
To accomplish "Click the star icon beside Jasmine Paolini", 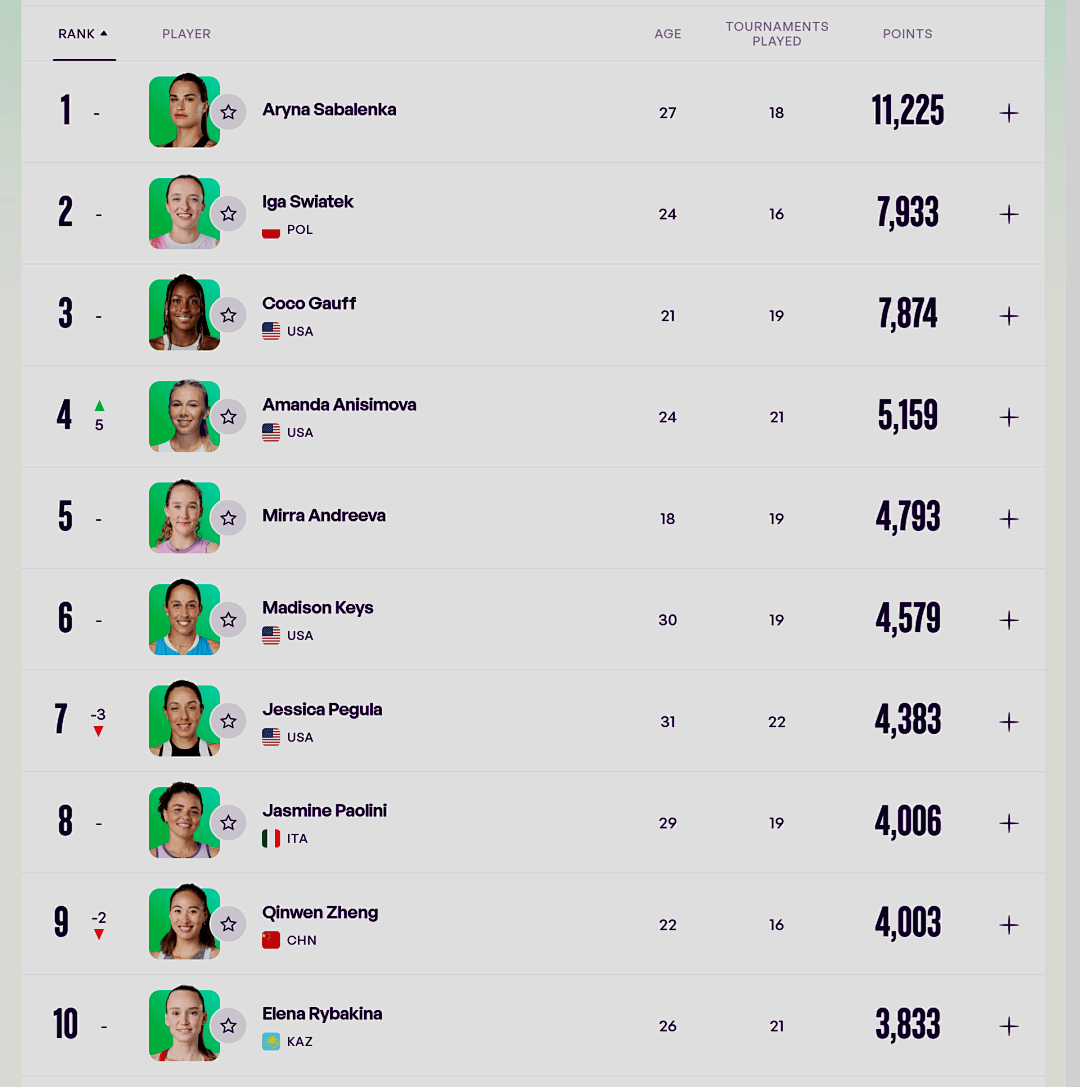I will pos(228,823).
